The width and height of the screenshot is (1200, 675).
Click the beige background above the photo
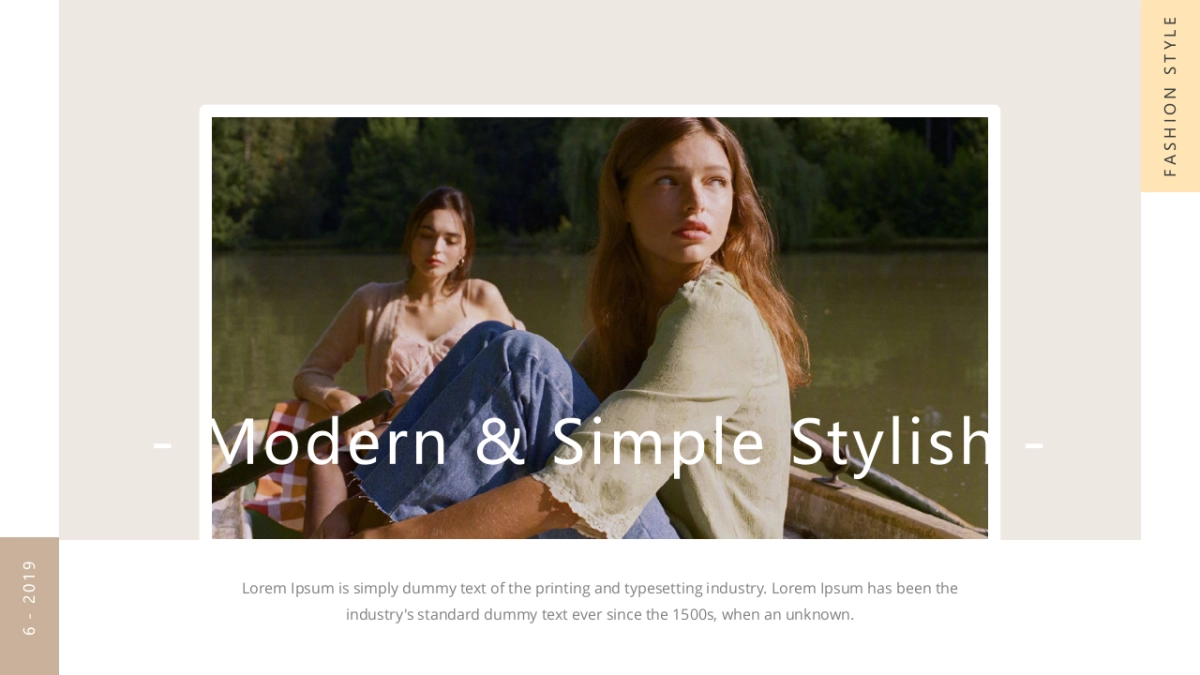click(600, 52)
